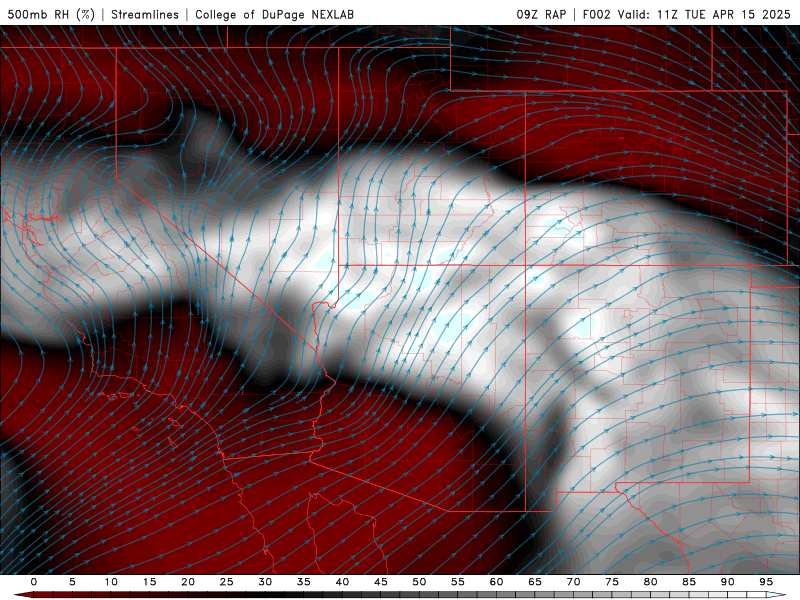Click the '09Z RAP' model run label

pyautogui.click(x=541, y=14)
